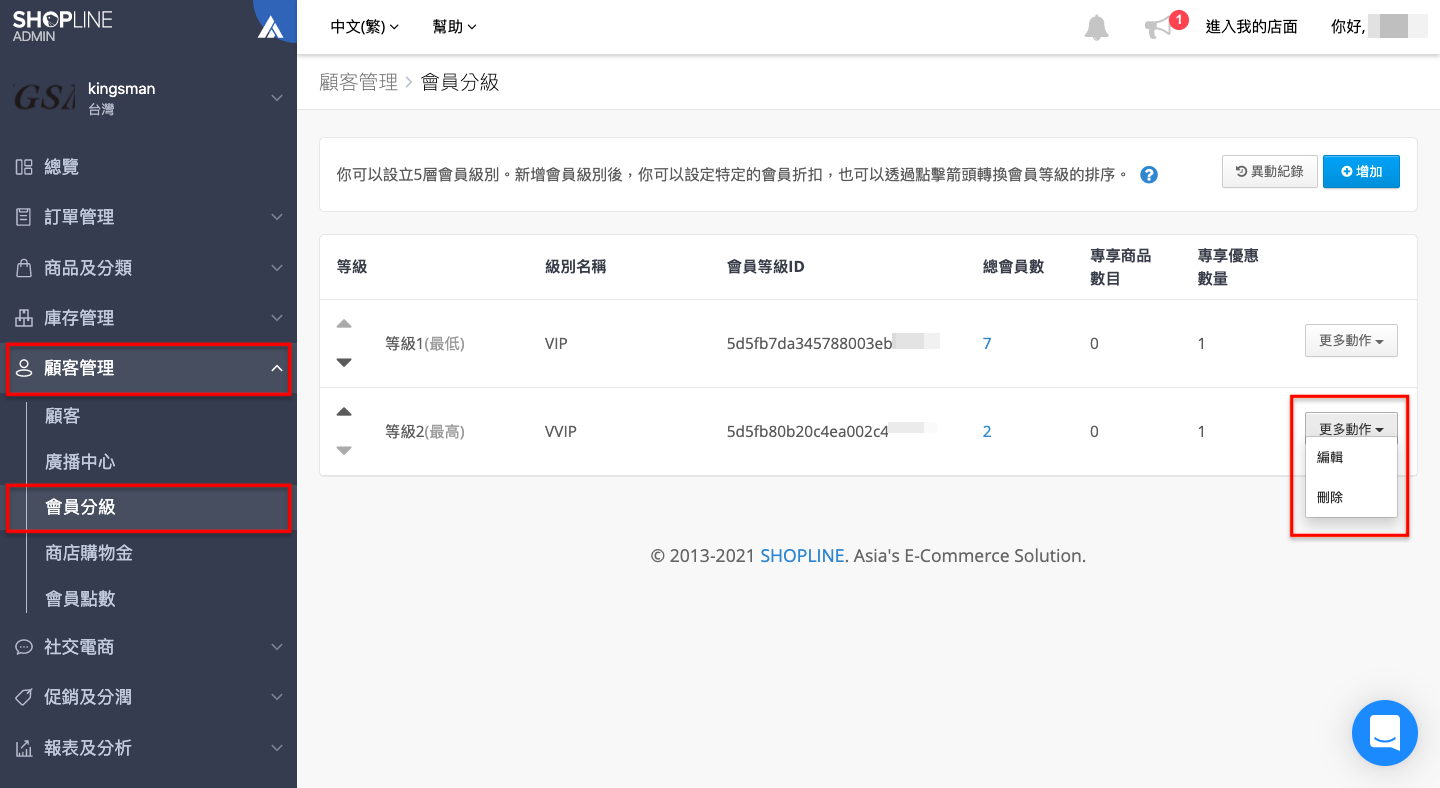The width and height of the screenshot is (1440, 788).
Task: Expand 庫存管理 menu
Action: tap(148, 318)
